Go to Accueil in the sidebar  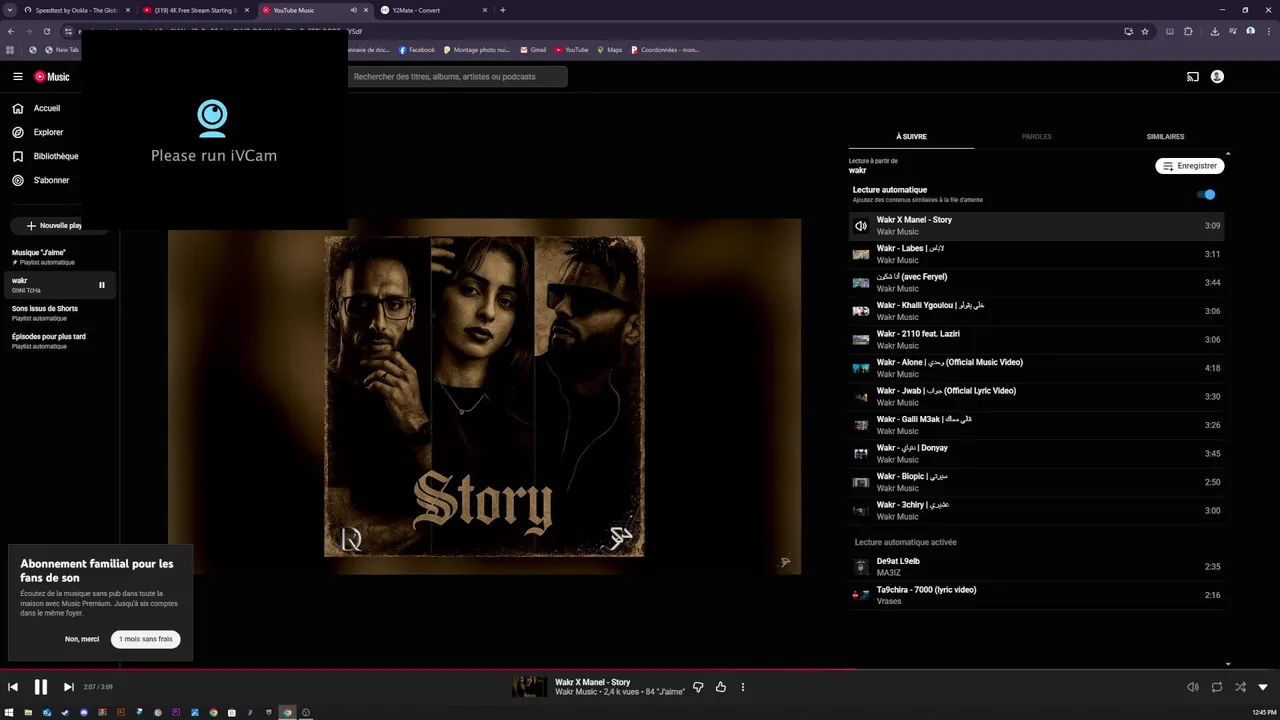pos(37,108)
